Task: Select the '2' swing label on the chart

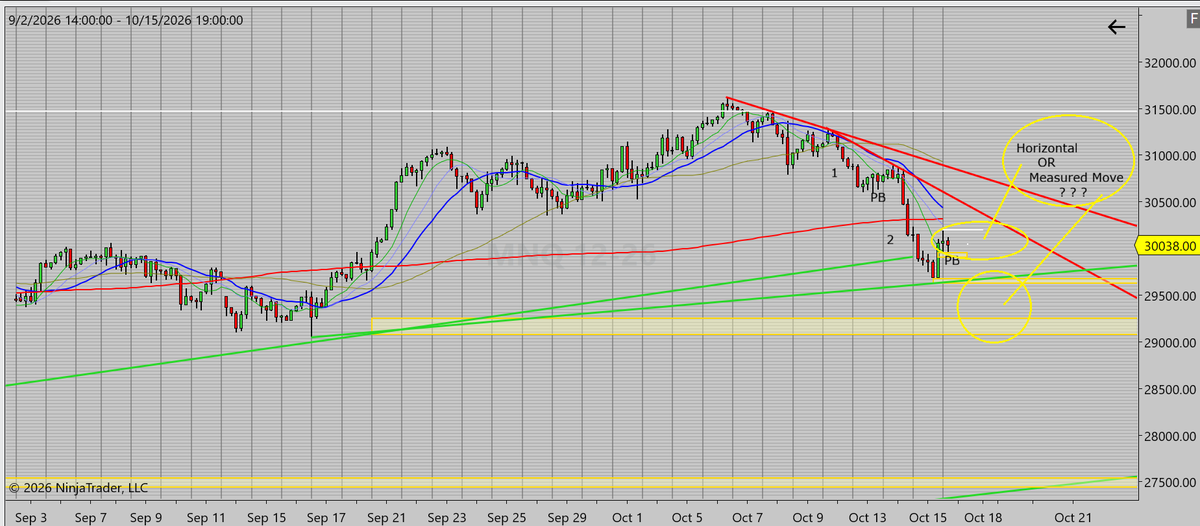Action: coord(889,240)
